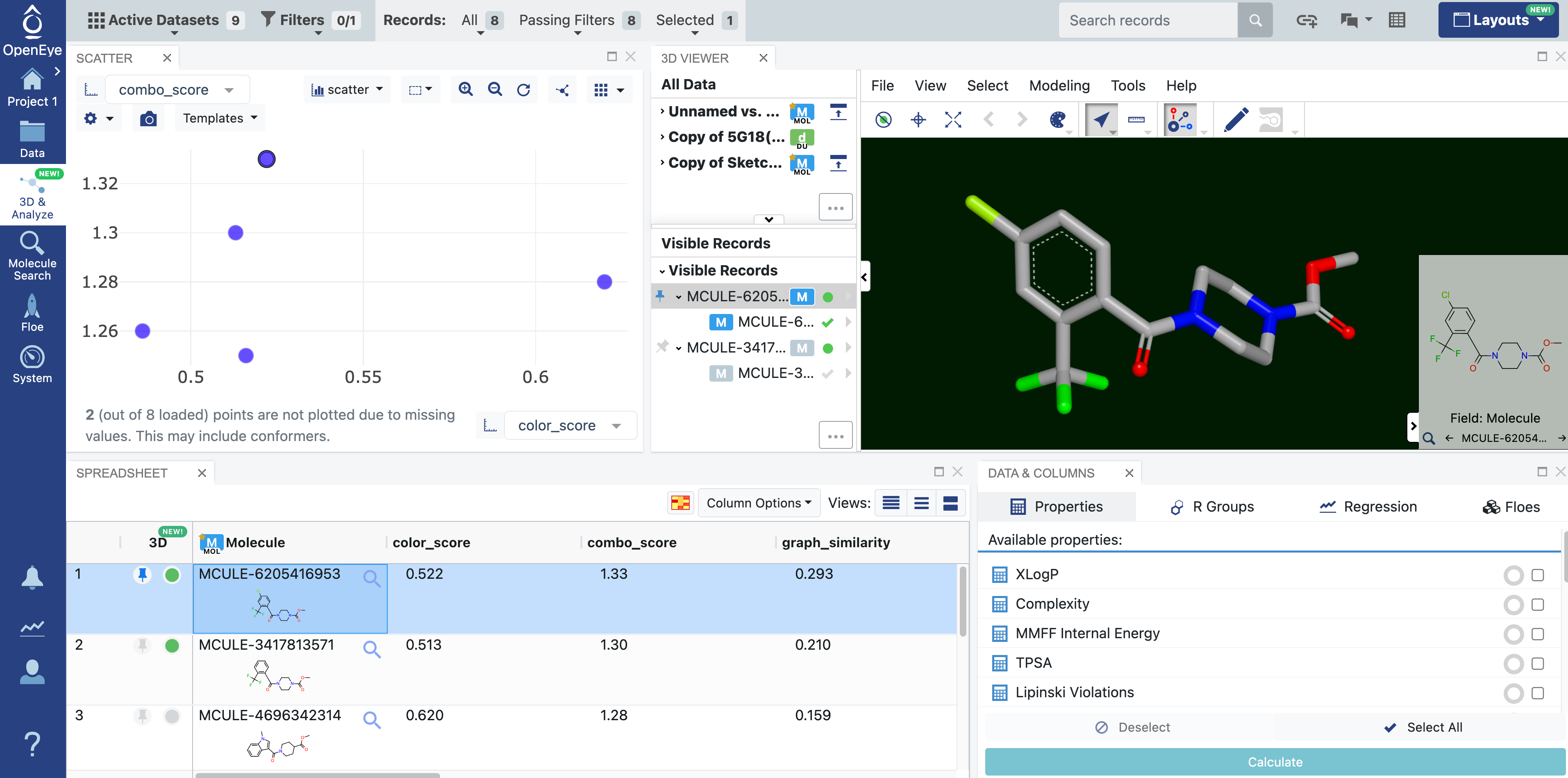The width and height of the screenshot is (1568, 778).
Task: Click the scatter plot zoom-in magnifier
Action: tap(466, 89)
